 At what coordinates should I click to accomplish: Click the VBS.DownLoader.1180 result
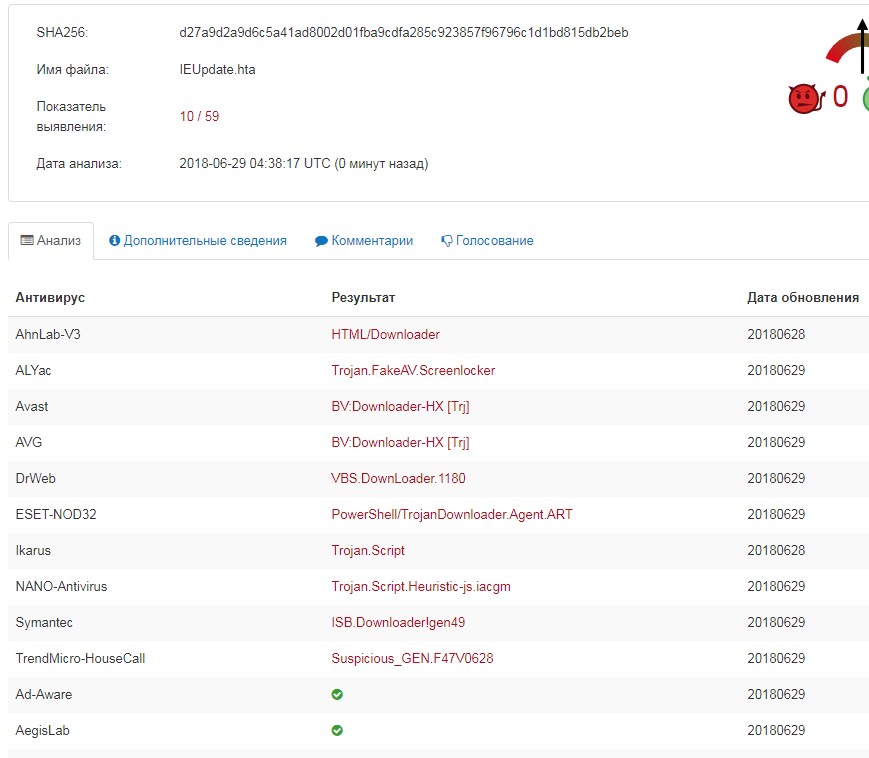point(398,478)
